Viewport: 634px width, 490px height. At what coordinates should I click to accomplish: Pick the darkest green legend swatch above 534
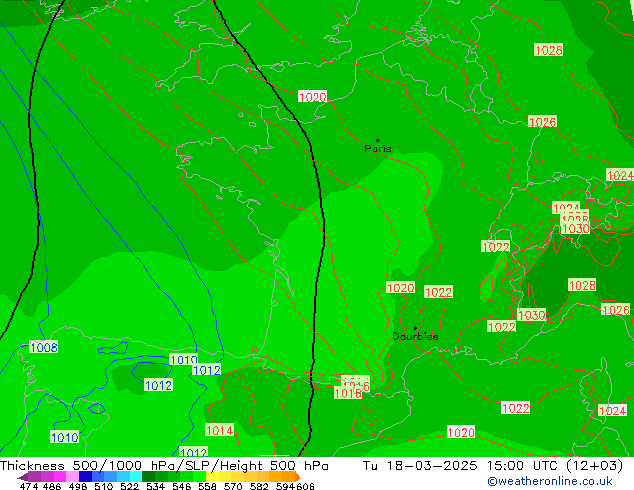point(148,477)
